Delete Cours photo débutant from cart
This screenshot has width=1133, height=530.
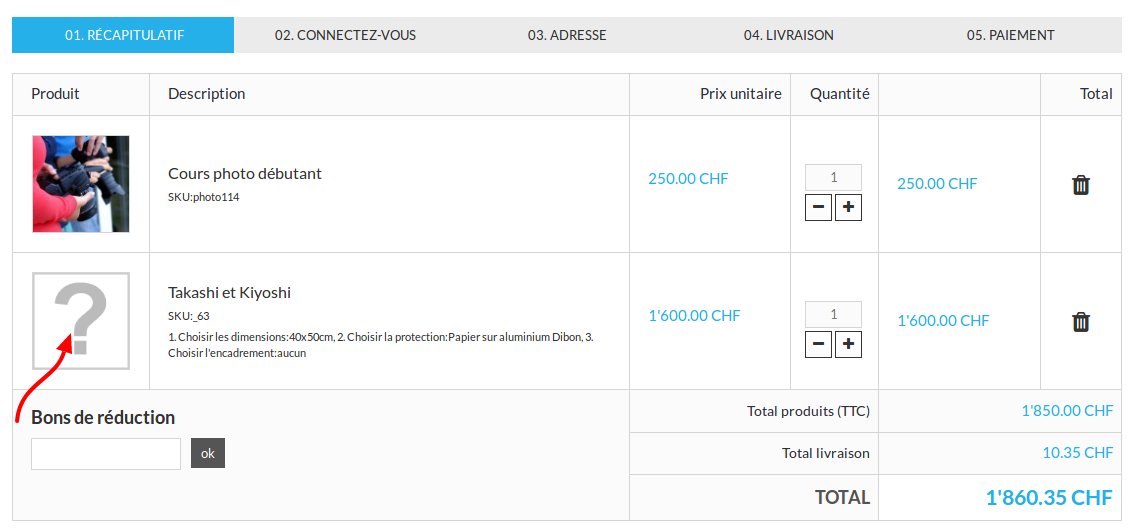pyautogui.click(x=1080, y=185)
